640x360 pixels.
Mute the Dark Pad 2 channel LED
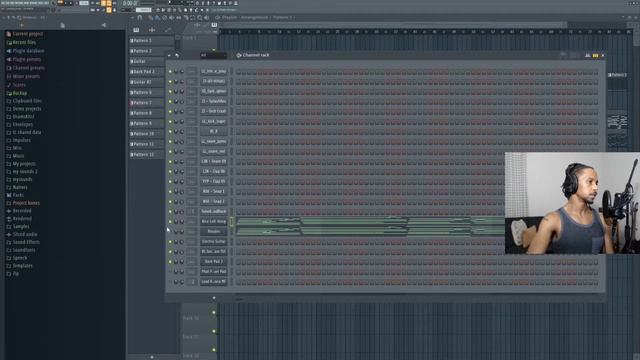point(170,262)
